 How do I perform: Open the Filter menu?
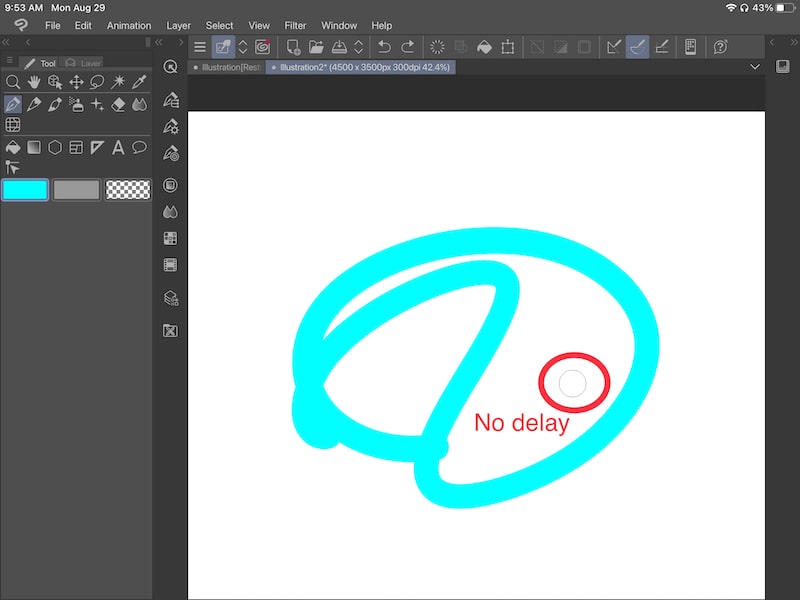pos(295,25)
